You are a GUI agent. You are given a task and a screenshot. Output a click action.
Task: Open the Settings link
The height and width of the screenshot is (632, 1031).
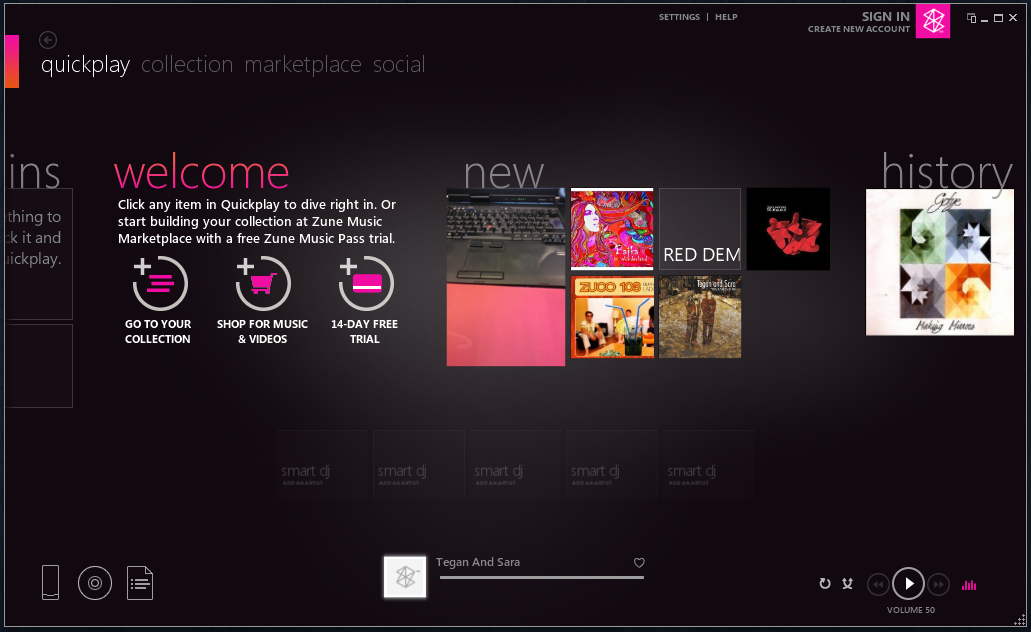[x=679, y=17]
